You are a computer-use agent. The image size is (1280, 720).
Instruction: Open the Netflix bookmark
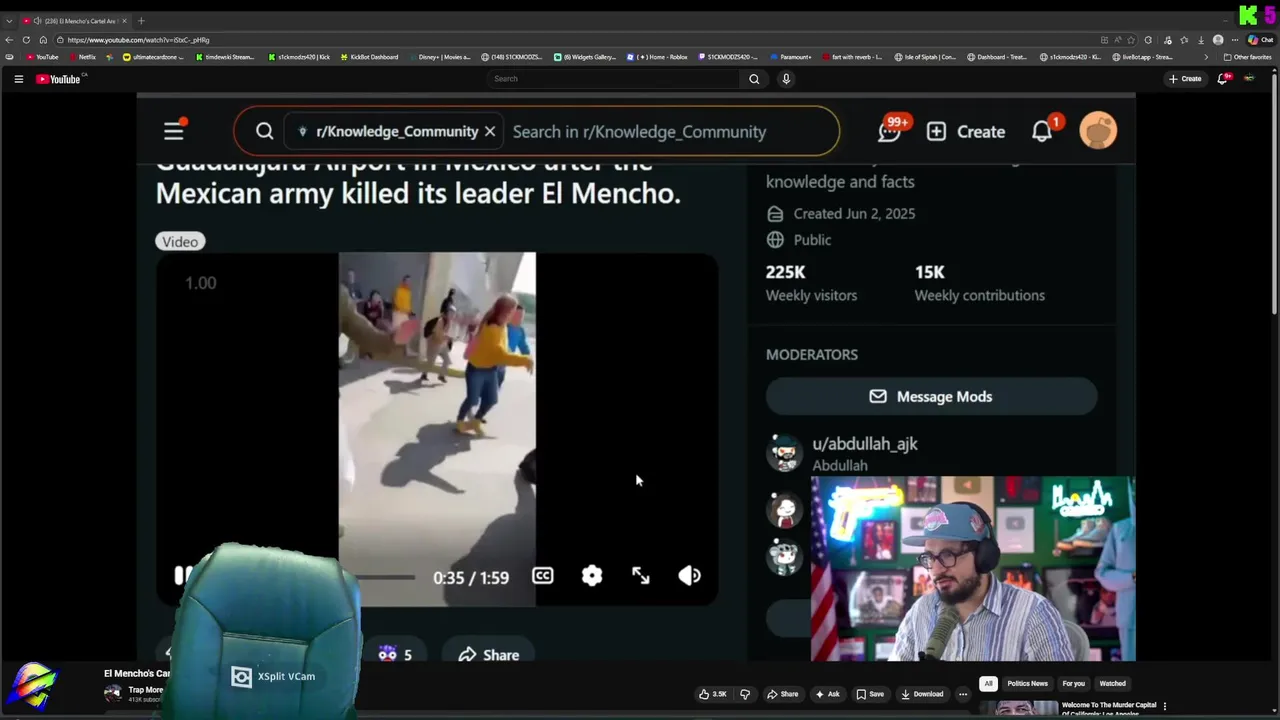(x=82, y=57)
